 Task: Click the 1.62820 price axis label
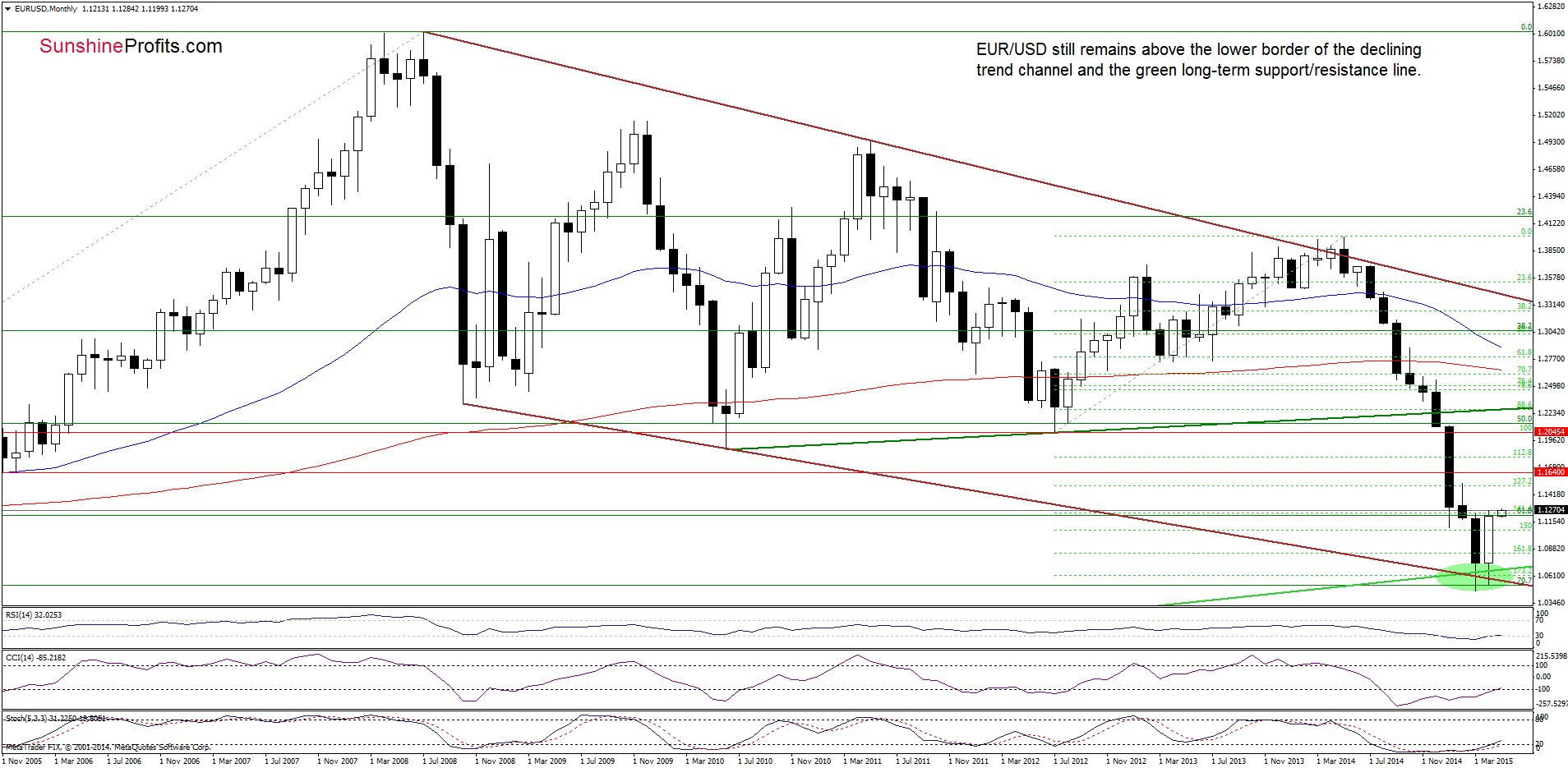(x=1550, y=6)
